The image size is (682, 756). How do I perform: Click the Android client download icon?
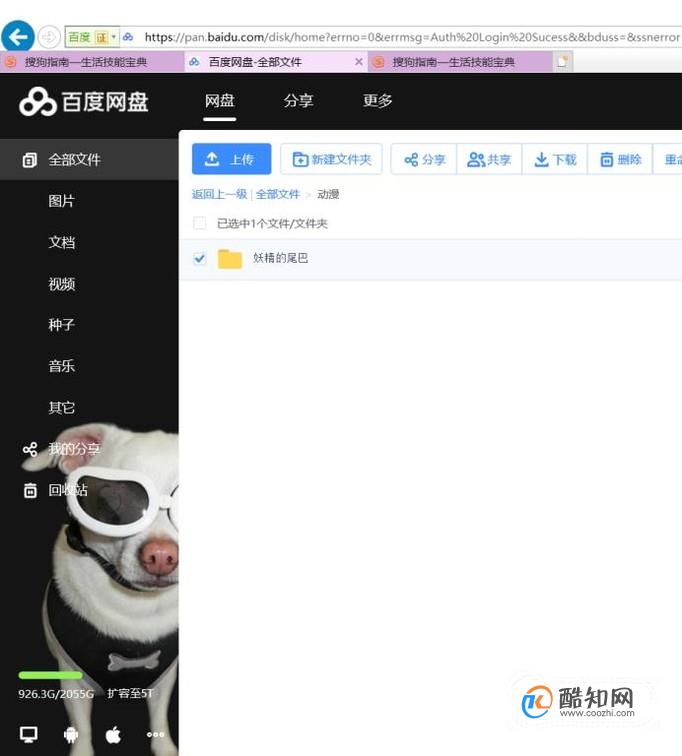click(71, 735)
